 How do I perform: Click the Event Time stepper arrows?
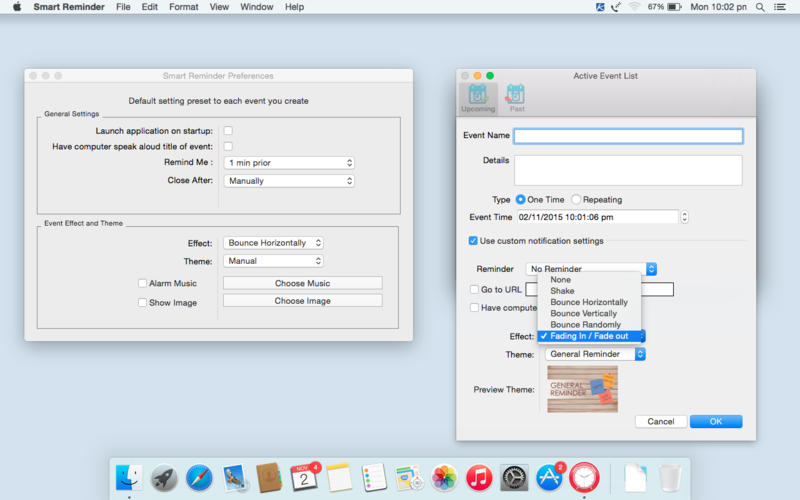(684, 217)
